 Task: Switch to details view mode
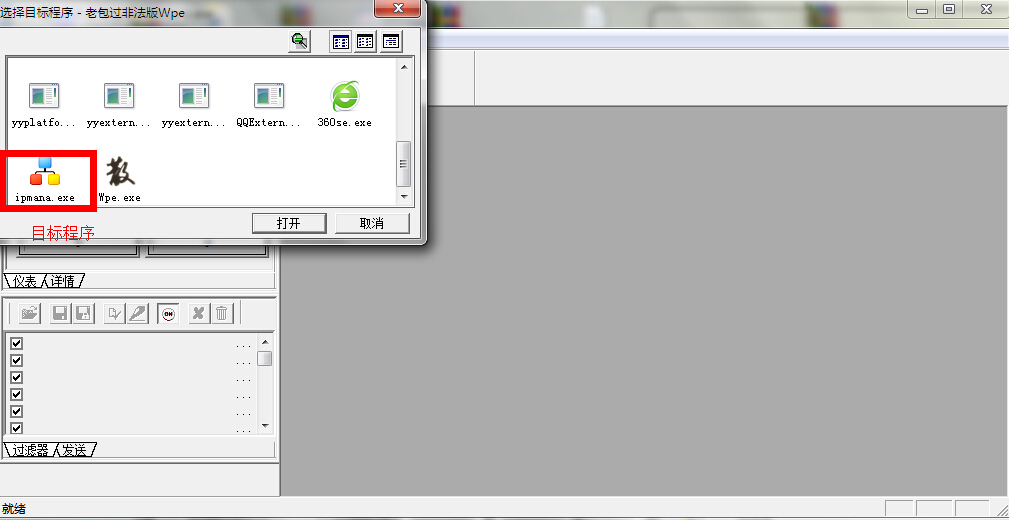[x=391, y=42]
